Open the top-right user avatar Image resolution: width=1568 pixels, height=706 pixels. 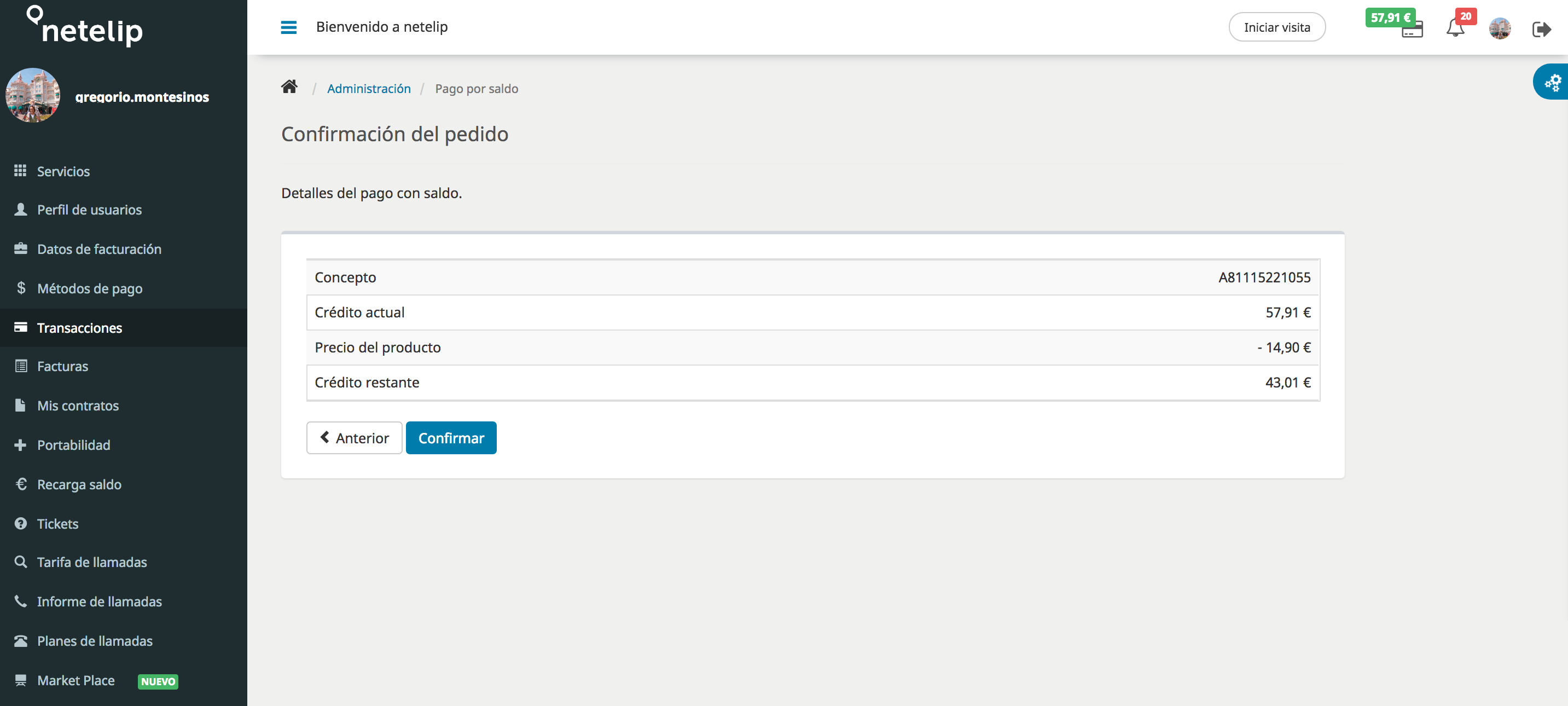[1500, 28]
